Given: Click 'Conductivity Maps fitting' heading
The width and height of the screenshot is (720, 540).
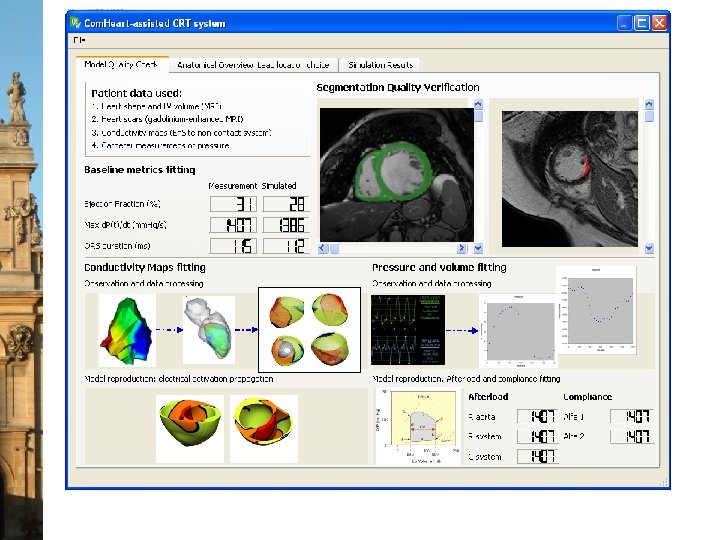Looking at the screenshot, I should (x=145, y=268).
